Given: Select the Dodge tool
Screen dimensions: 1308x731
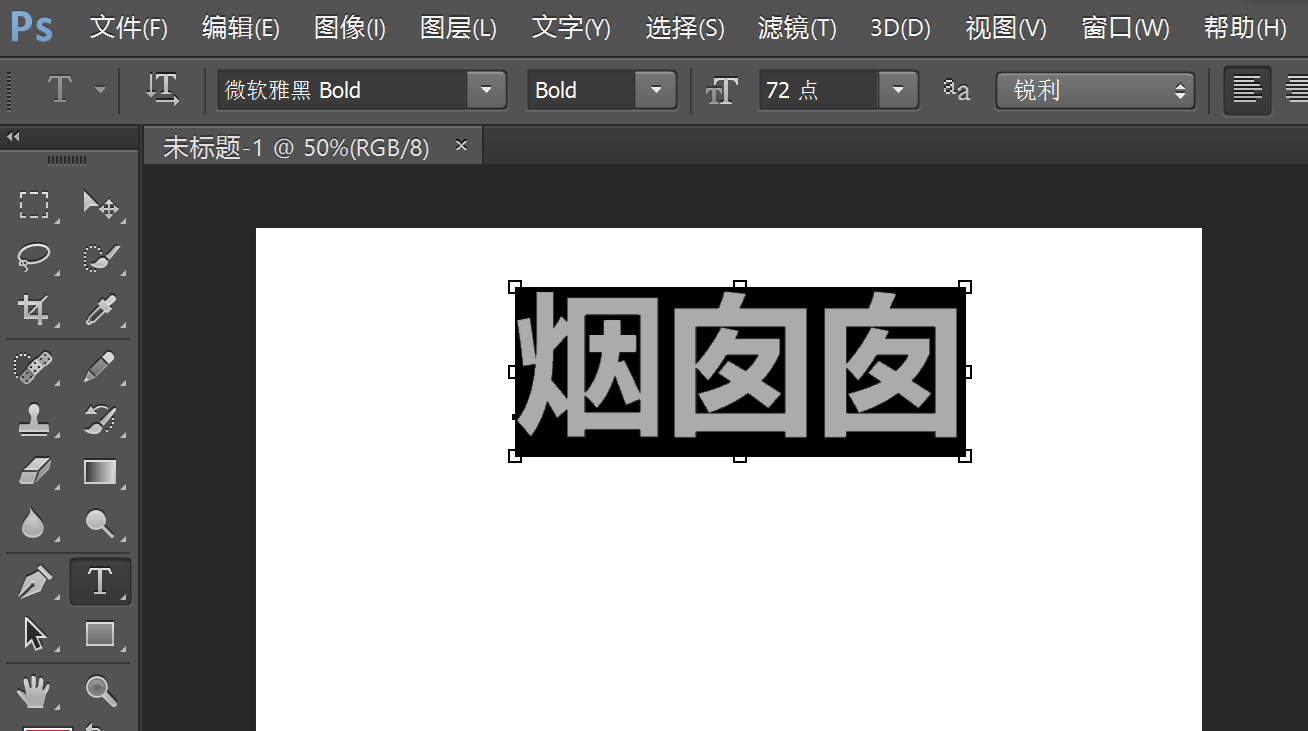Looking at the screenshot, I should [x=100, y=523].
